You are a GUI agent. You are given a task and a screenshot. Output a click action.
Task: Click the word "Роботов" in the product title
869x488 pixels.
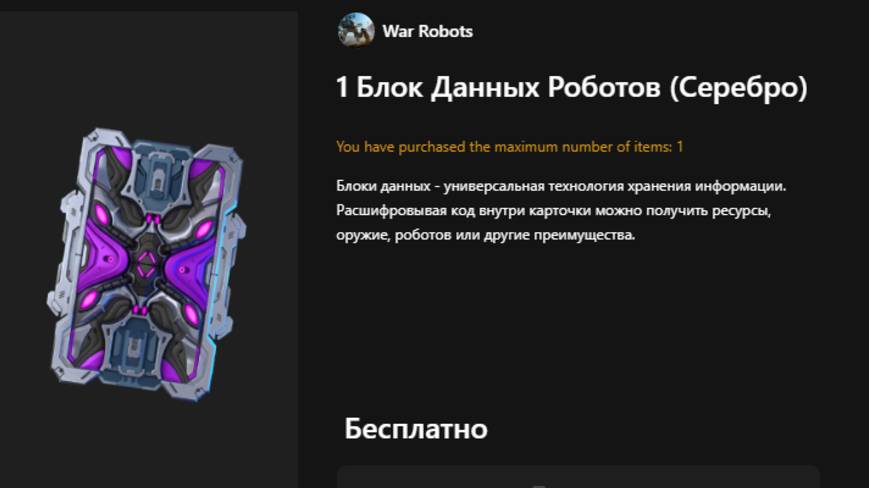point(604,88)
